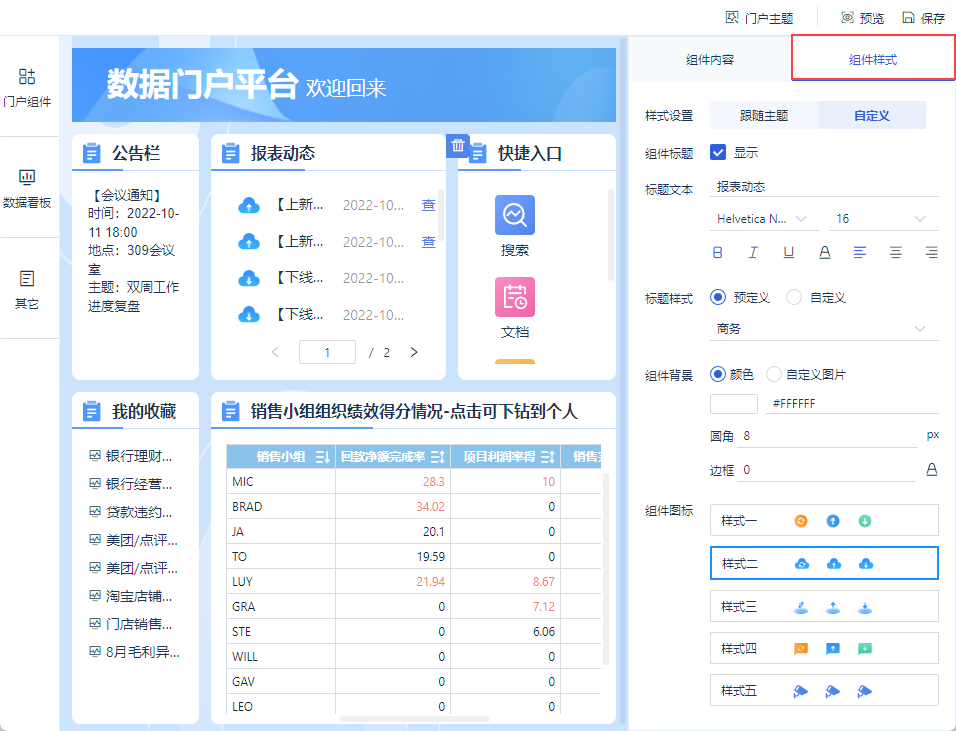Image resolution: width=956 pixels, height=731 pixels.
Task: Click the 公告栏 title clipboard icon
Action: click(x=91, y=153)
